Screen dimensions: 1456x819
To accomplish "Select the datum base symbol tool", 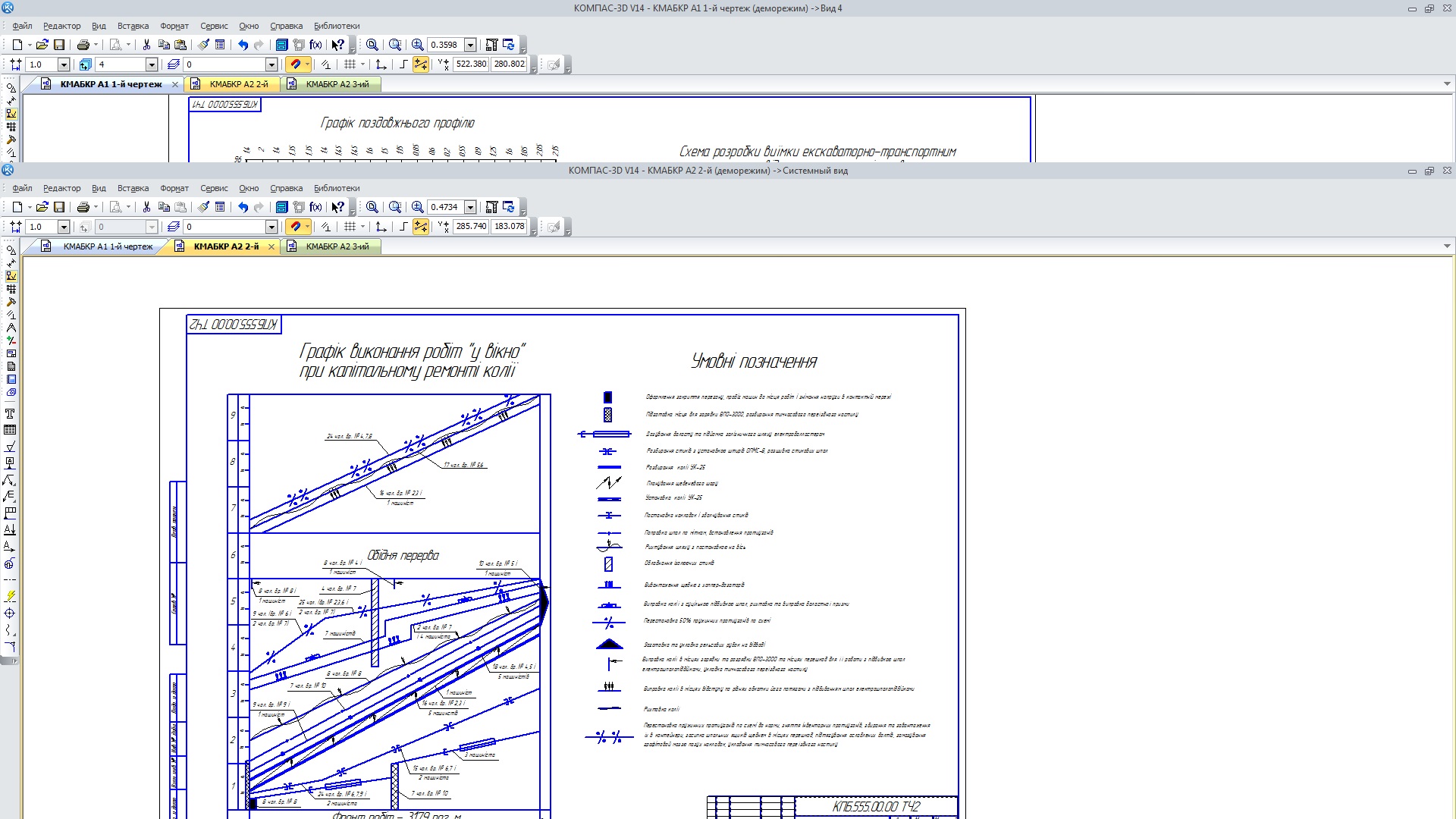I will point(10,463).
